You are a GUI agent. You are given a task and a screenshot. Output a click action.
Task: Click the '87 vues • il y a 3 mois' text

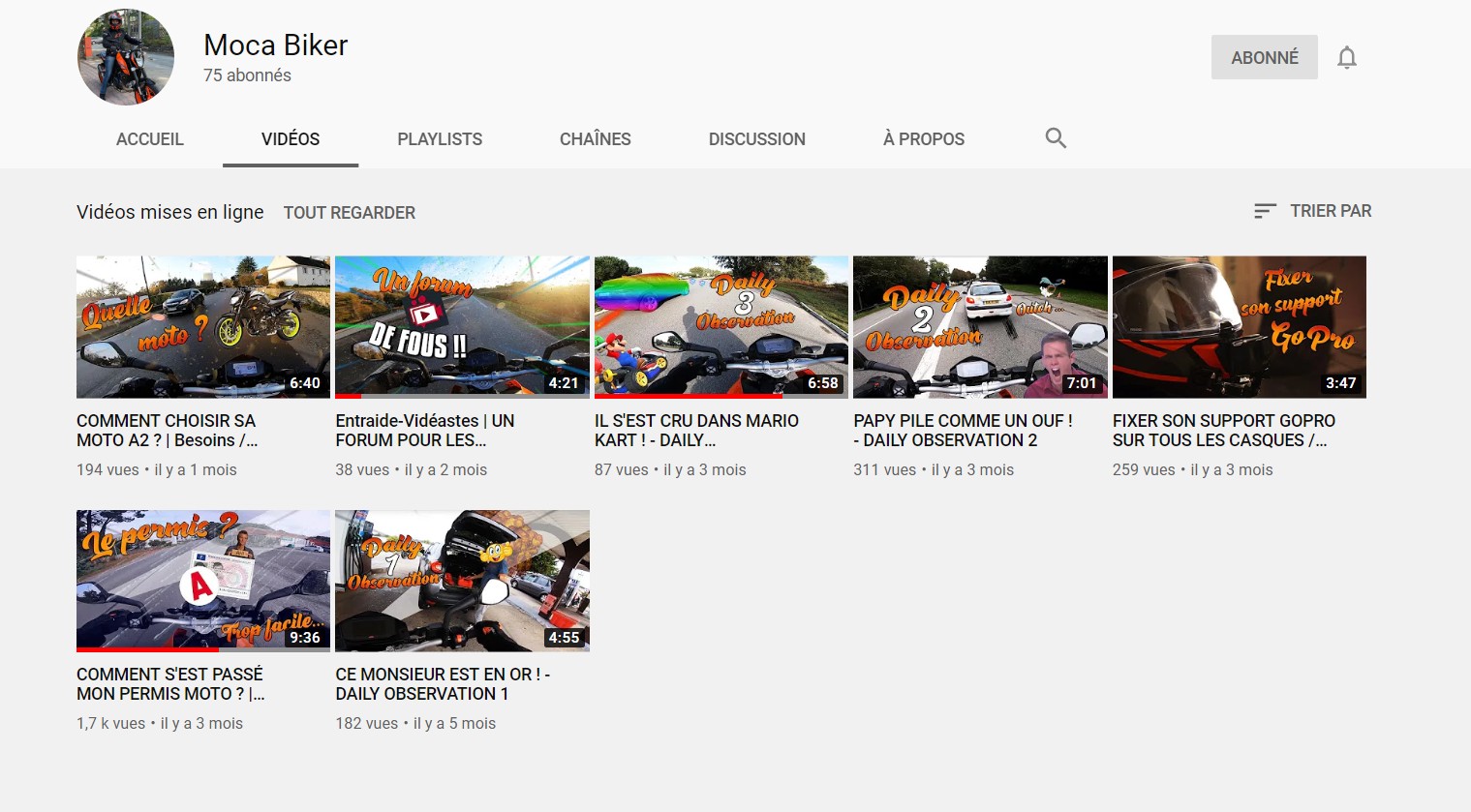tap(670, 469)
